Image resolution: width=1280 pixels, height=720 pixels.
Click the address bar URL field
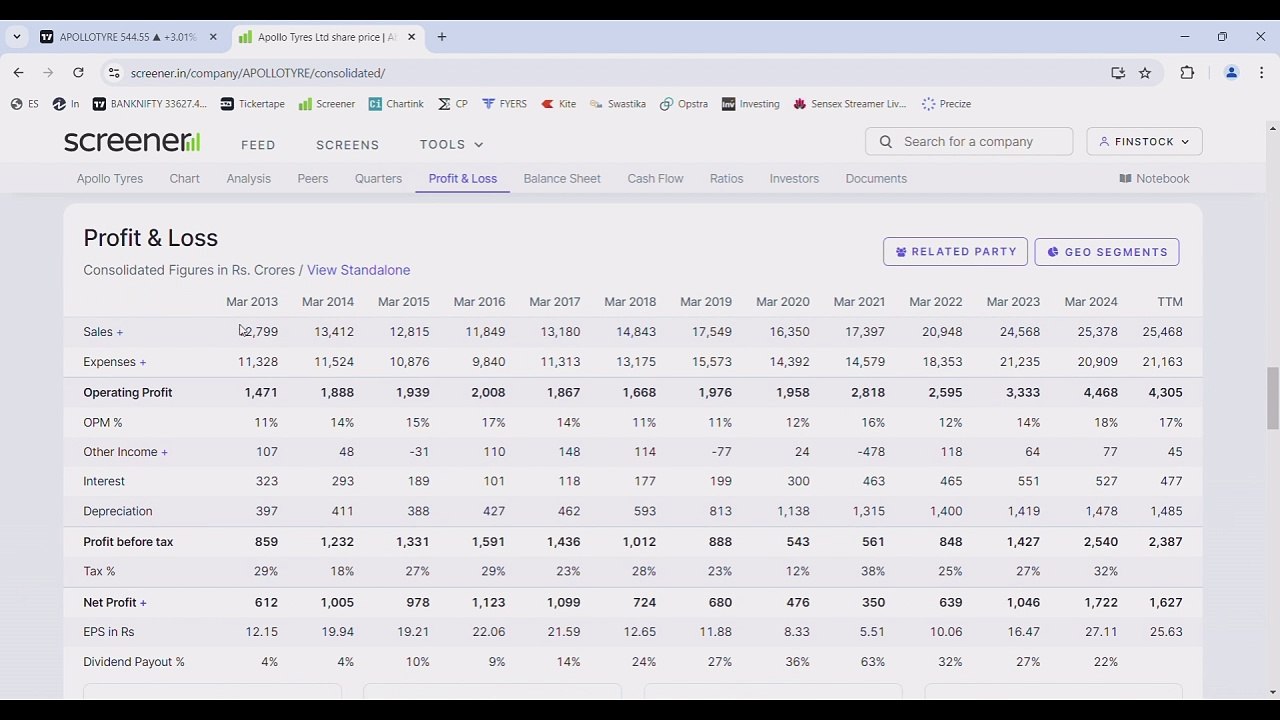tap(600, 73)
